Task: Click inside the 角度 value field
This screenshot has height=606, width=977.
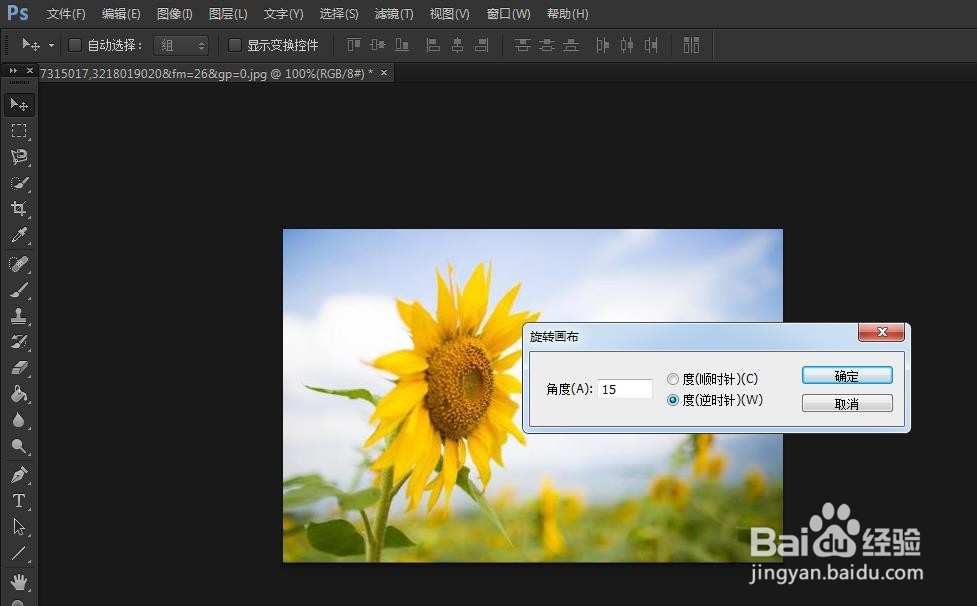Action: [624, 388]
